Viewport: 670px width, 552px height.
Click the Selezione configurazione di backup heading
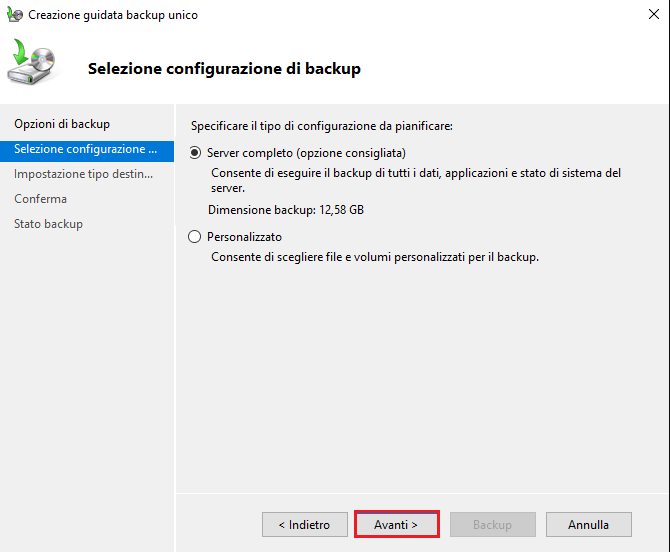[x=224, y=69]
